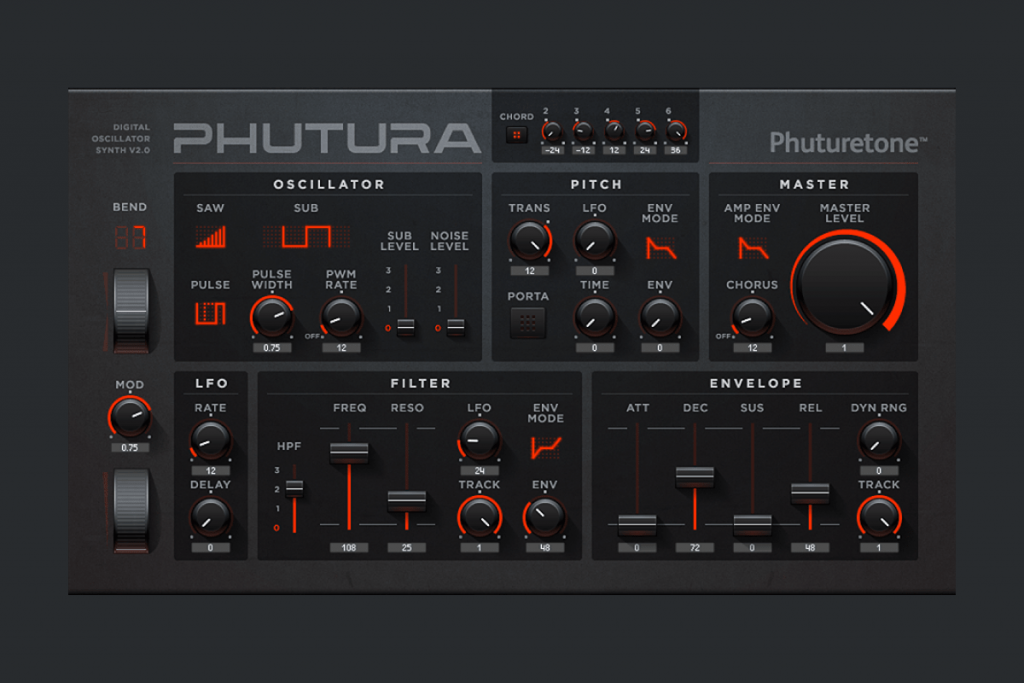Click the BEND range numeric display
Screen dimensions: 1024x683
click(x=130, y=237)
